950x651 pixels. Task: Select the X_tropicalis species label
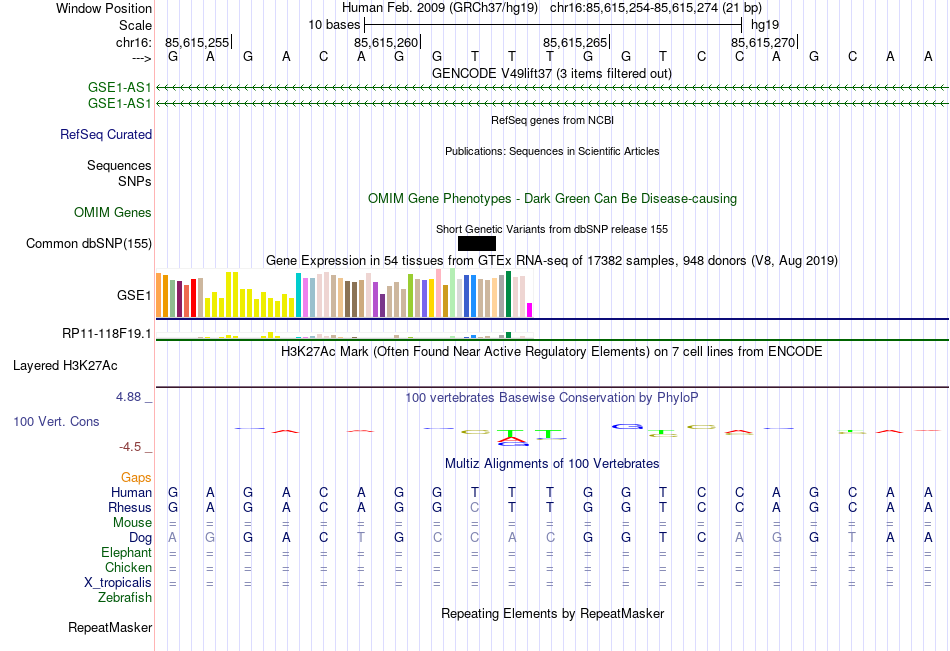[x=118, y=583]
